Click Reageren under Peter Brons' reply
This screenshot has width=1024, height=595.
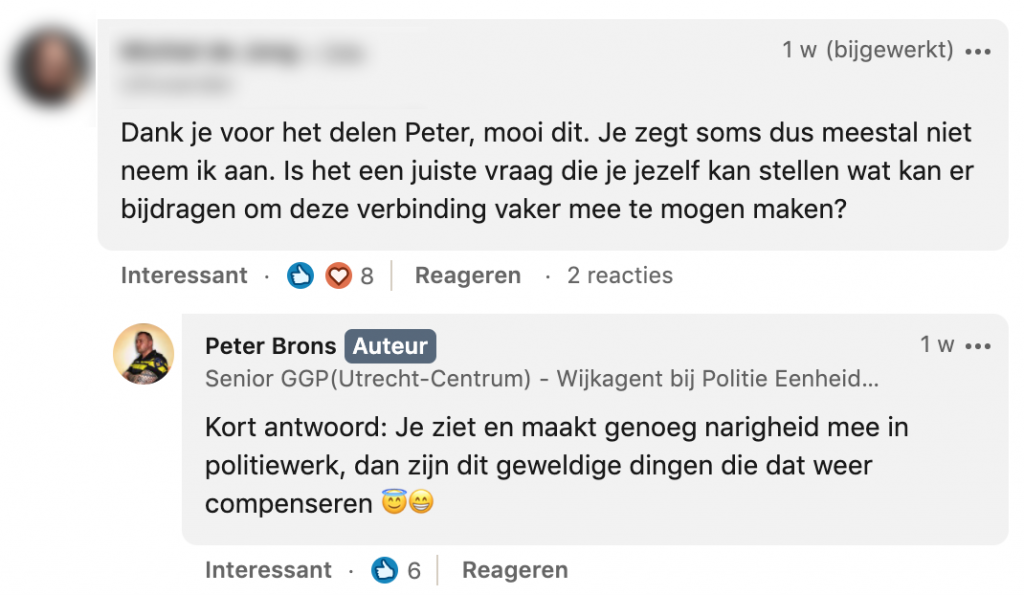pyautogui.click(x=515, y=571)
